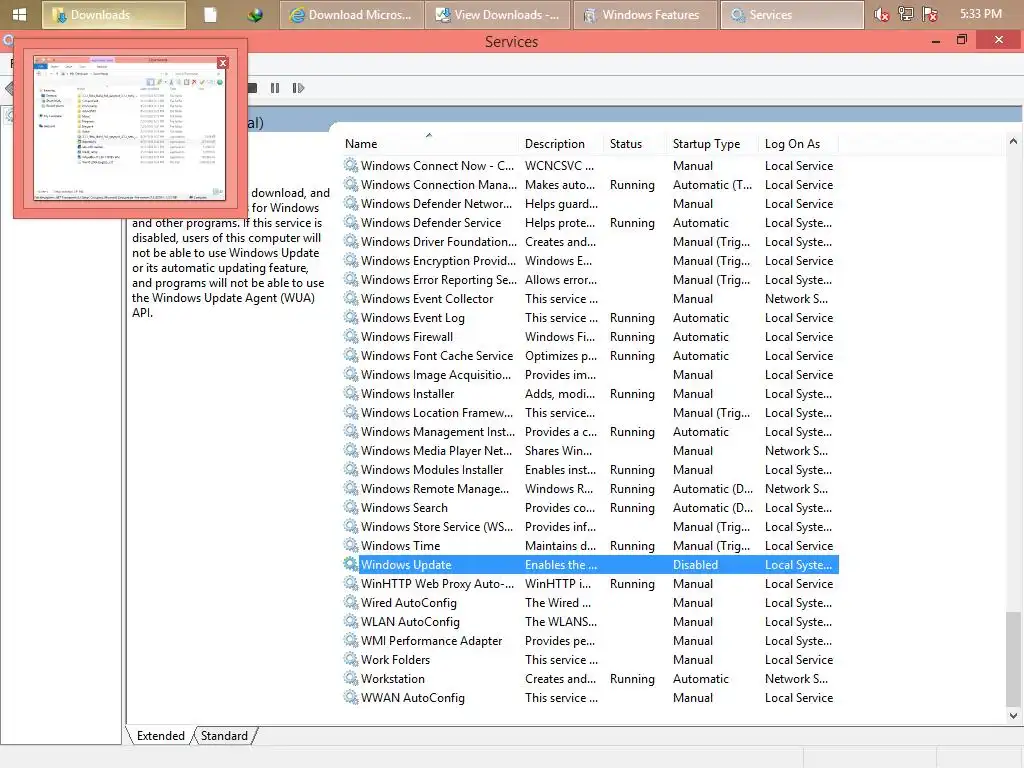Click gear icon beside Wired AutoConfig
The height and width of the screenshot is (768, 1024).
(x=351, y=603)
